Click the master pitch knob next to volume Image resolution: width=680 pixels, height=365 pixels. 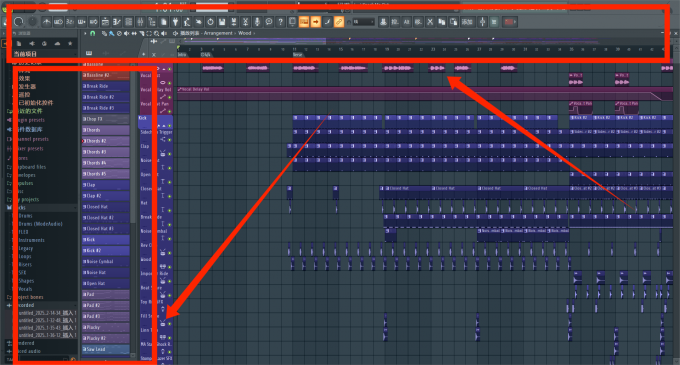pos(33,22)
